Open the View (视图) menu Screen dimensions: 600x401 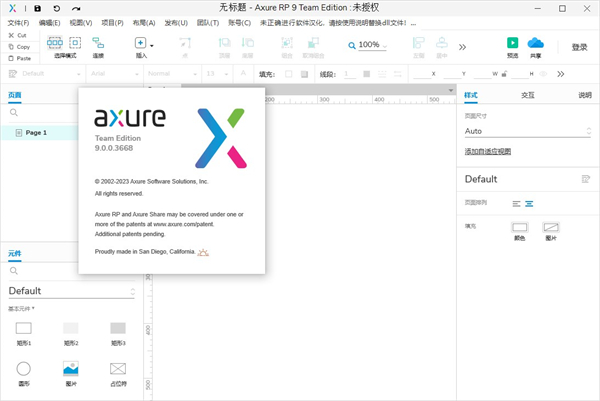tap(81, 23)
